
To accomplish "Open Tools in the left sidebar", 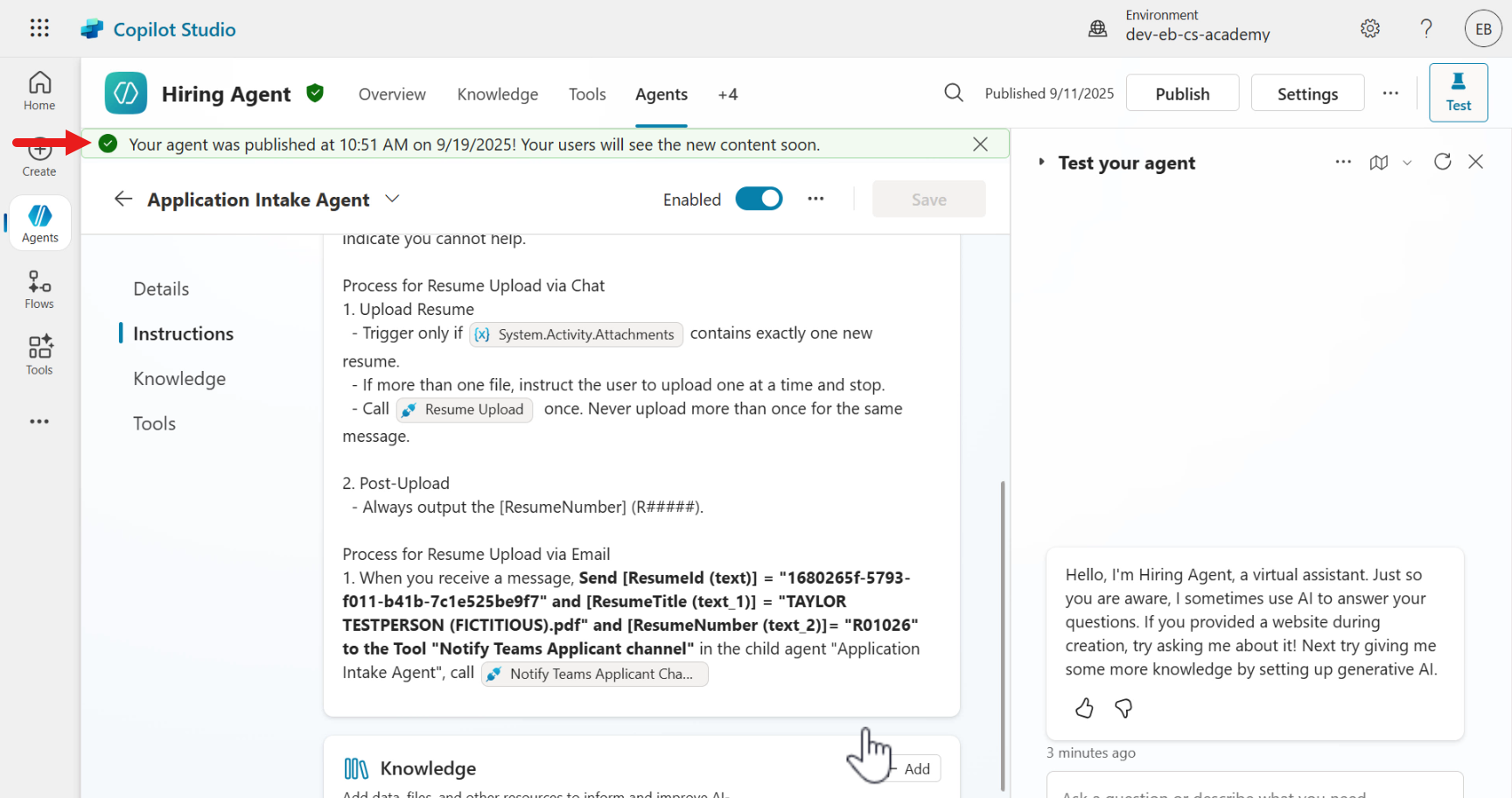I will tap(39, 355).
